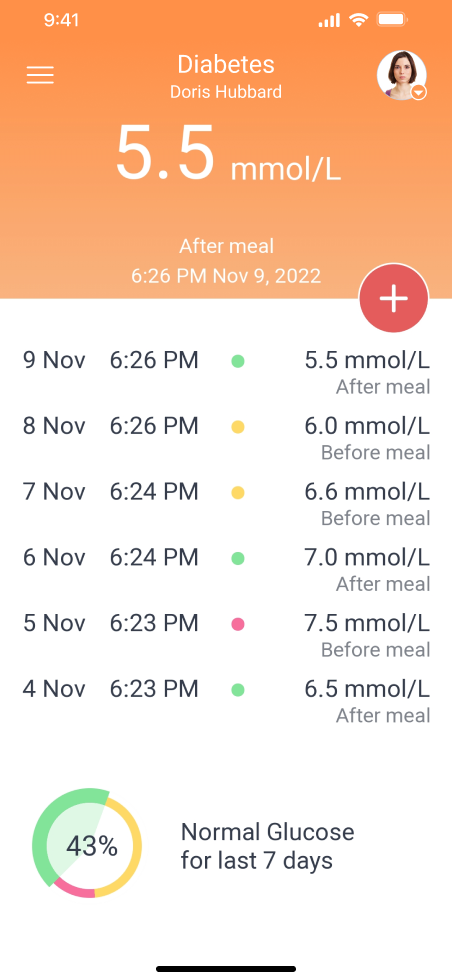452x980 pixels.
Task: Expand the profile dropdown arrow badge
Action: (419, 92)
